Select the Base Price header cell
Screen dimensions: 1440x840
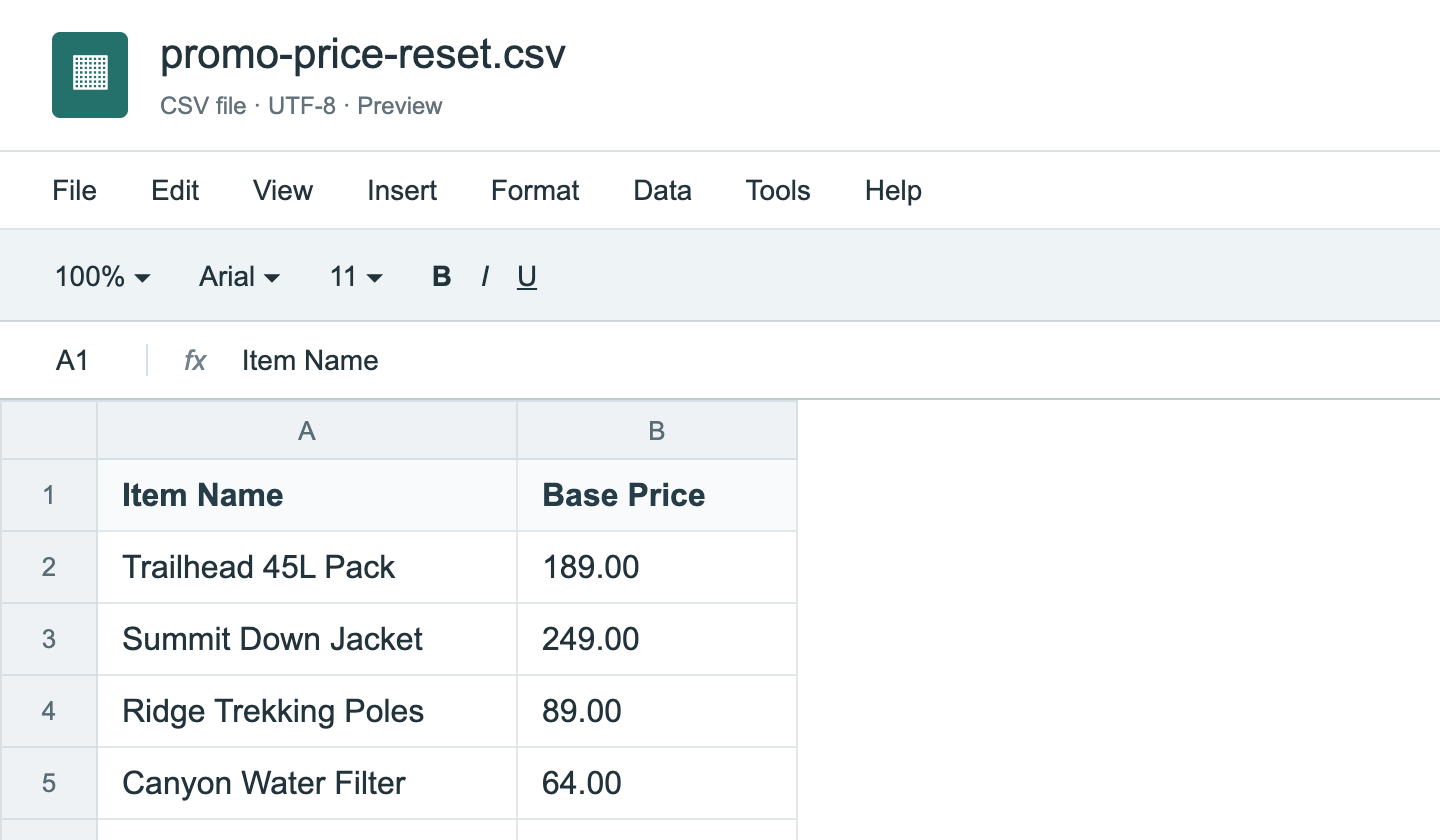657,495
